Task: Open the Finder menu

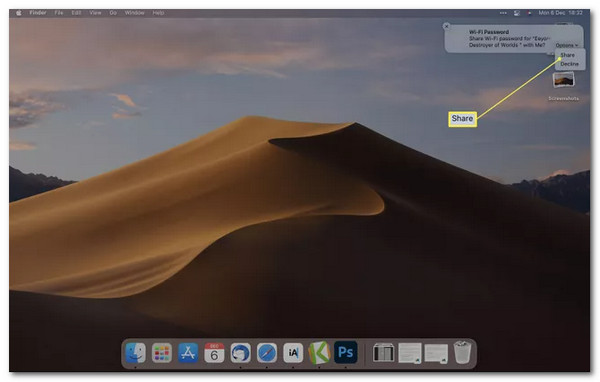Action: click(38, 13)
